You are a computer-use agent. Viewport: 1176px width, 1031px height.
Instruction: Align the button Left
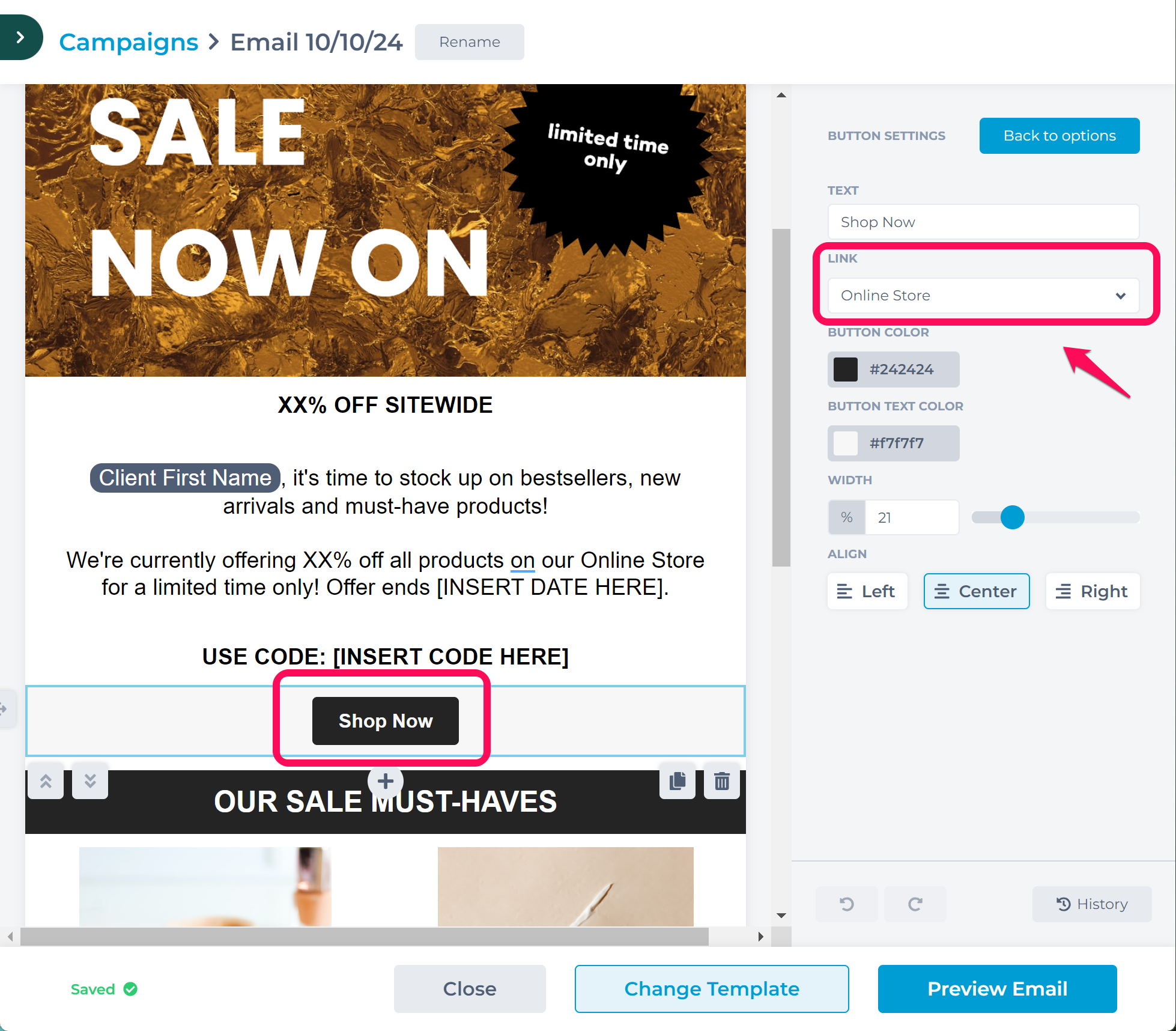tap(867, 591)
